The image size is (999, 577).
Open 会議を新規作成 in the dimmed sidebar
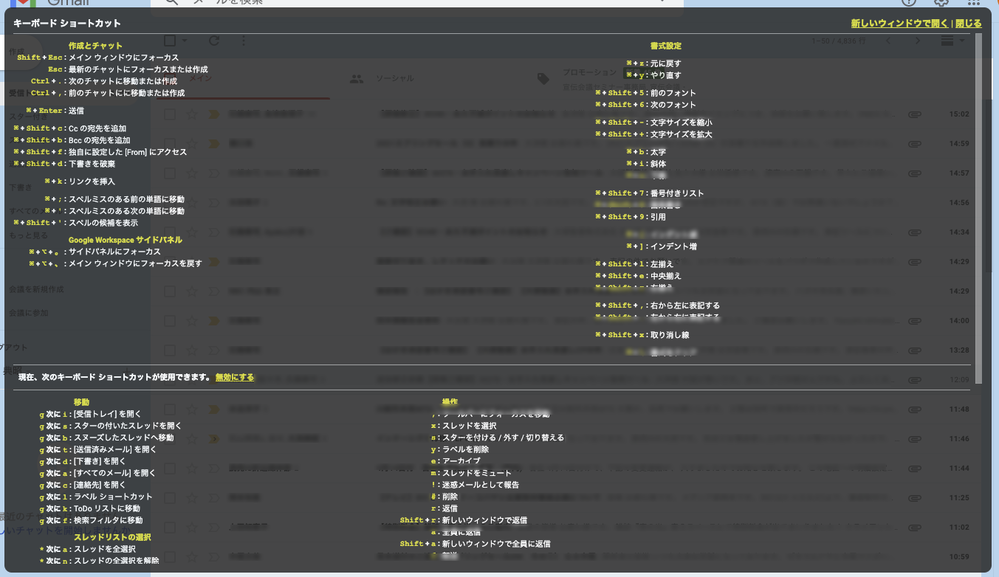(36, 289)
